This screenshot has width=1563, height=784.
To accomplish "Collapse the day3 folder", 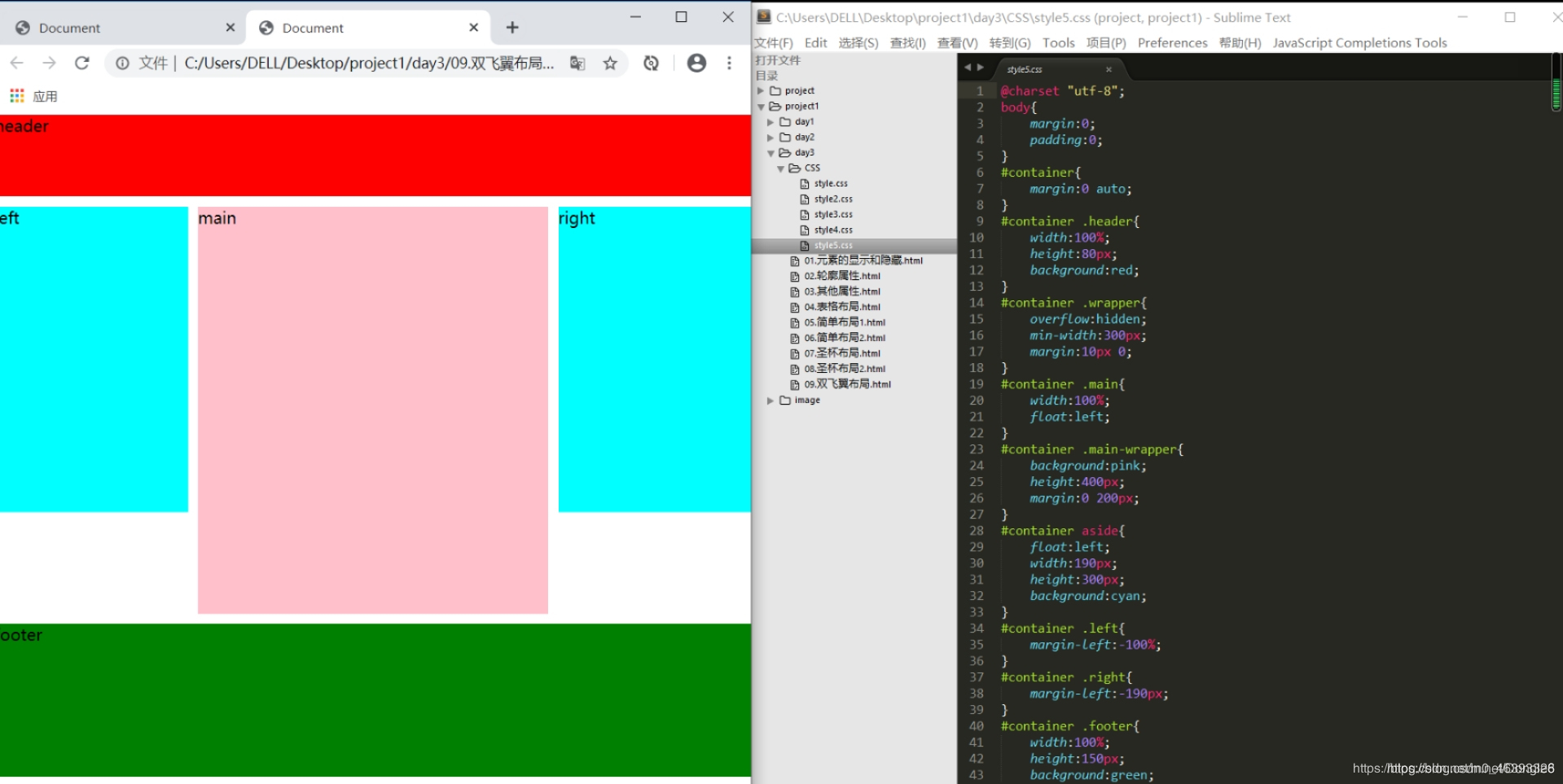I will (771, 152).
